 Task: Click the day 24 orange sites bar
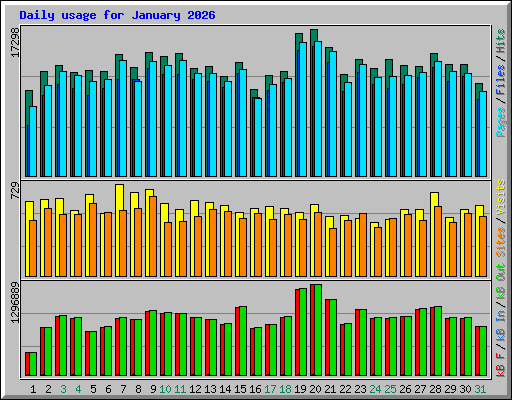click(x=378, y=252)
